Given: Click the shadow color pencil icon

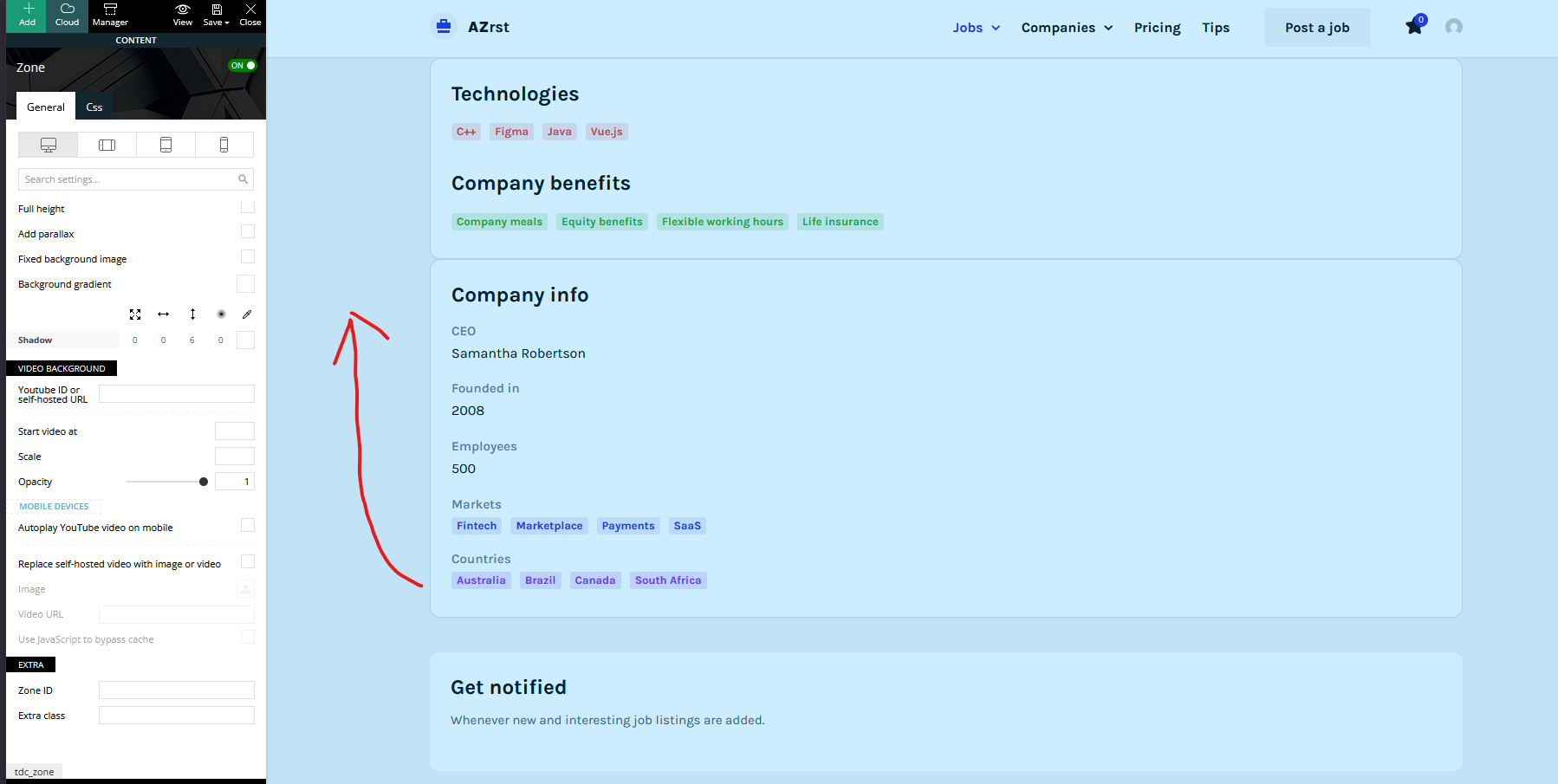Looking at the screenshot, I should [x=247, y=314].
